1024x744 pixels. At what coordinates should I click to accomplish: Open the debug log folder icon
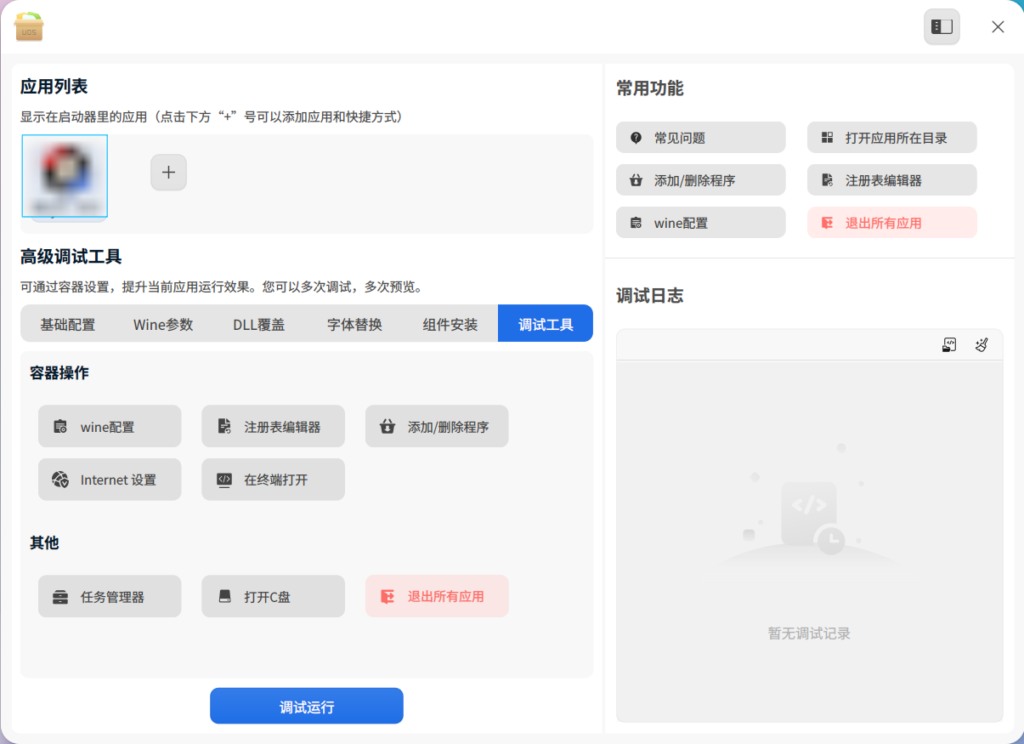(949, 345)
